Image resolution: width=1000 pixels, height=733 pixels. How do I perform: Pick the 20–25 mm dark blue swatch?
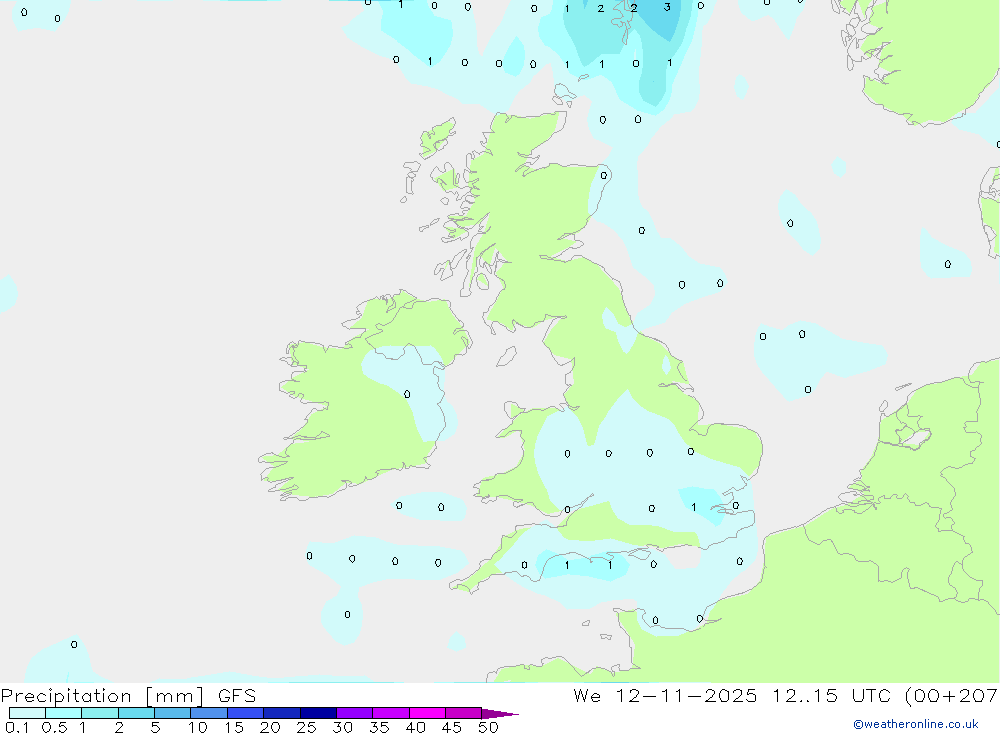coord(282,713)
